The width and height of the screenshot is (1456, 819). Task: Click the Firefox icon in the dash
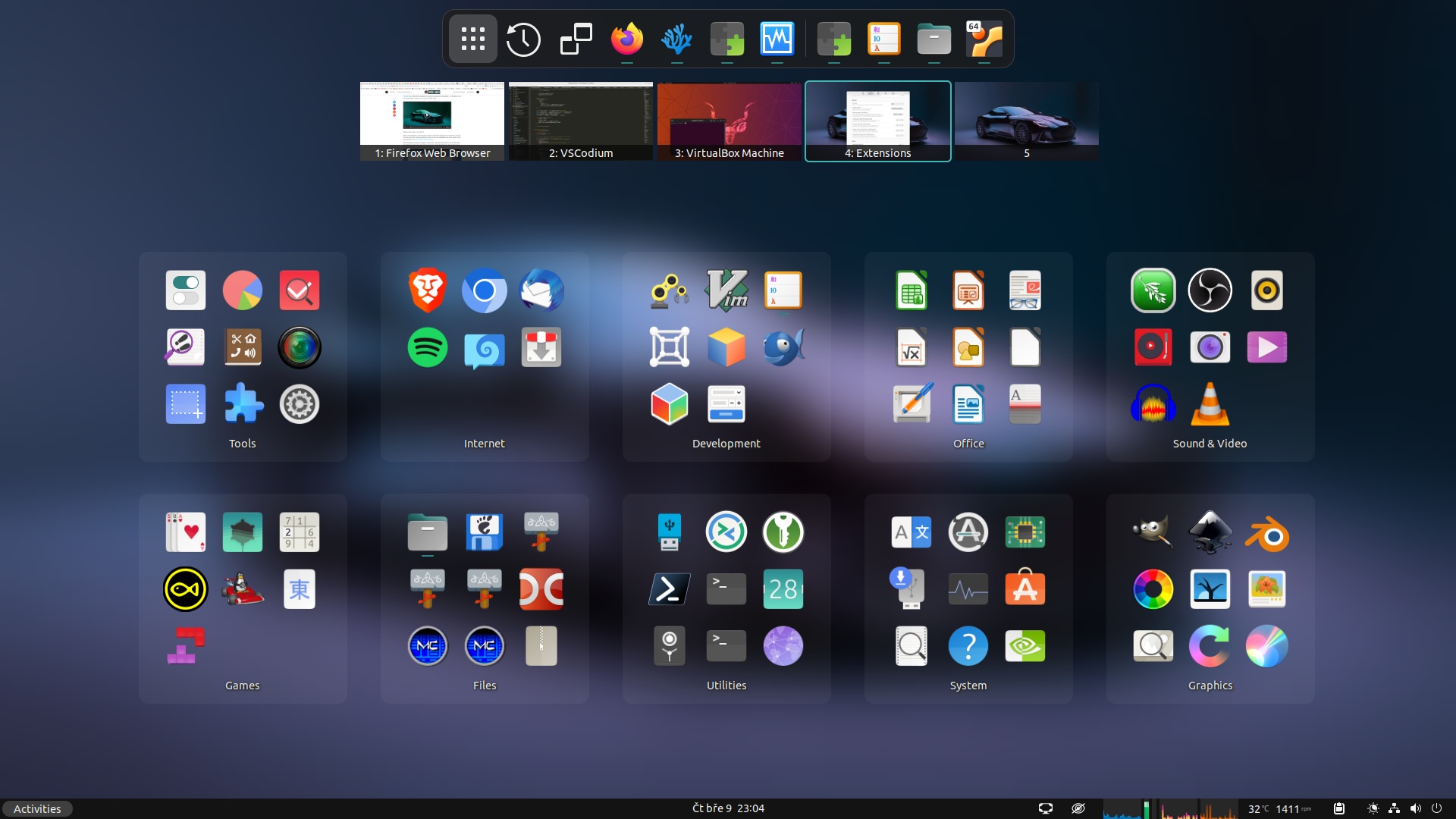[626, 39]
